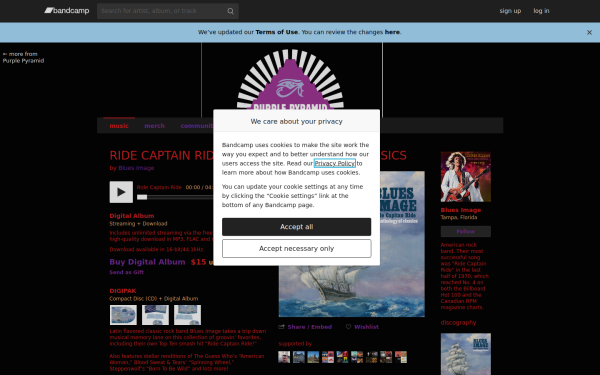Open the sign up link
The width and height of the screenshot is (600, 375).
[510, 11]
